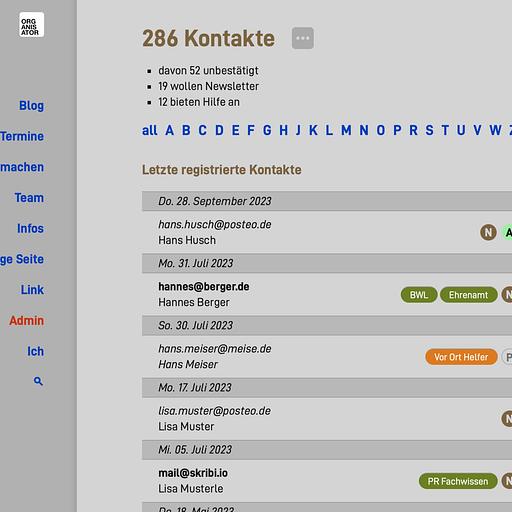Open the three-dots menu beside 286 Kontakte
The height and width of the screenshot is (512, 512).
pos(303,38)
